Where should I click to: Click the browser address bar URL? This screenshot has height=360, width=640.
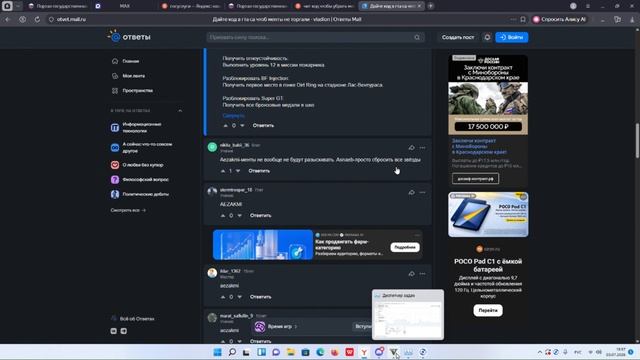[71, 19]
